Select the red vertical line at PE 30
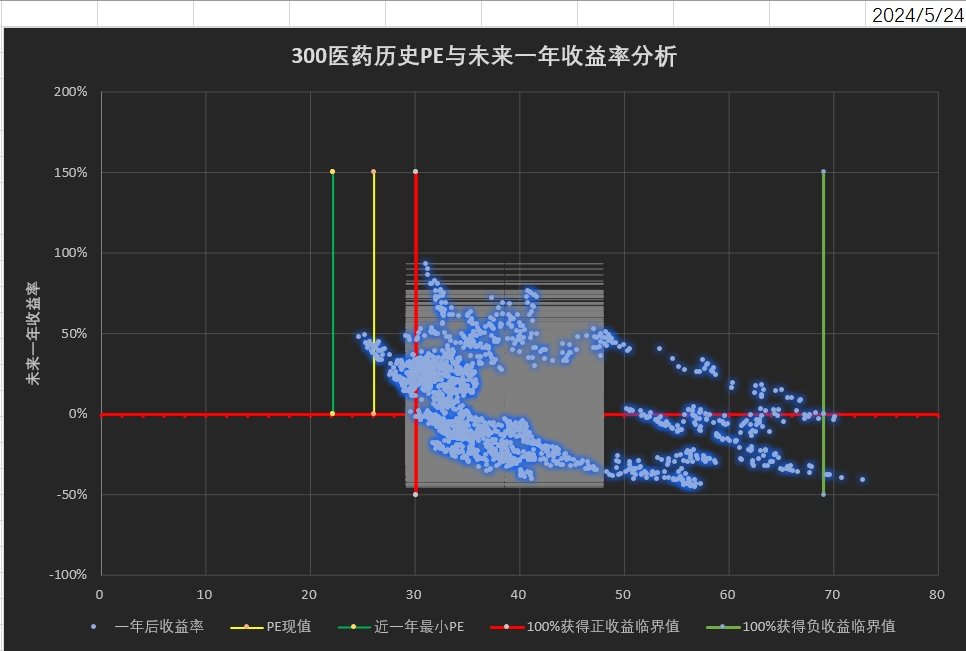The width and height of the screenshot is (966, 651). point(416,333)
